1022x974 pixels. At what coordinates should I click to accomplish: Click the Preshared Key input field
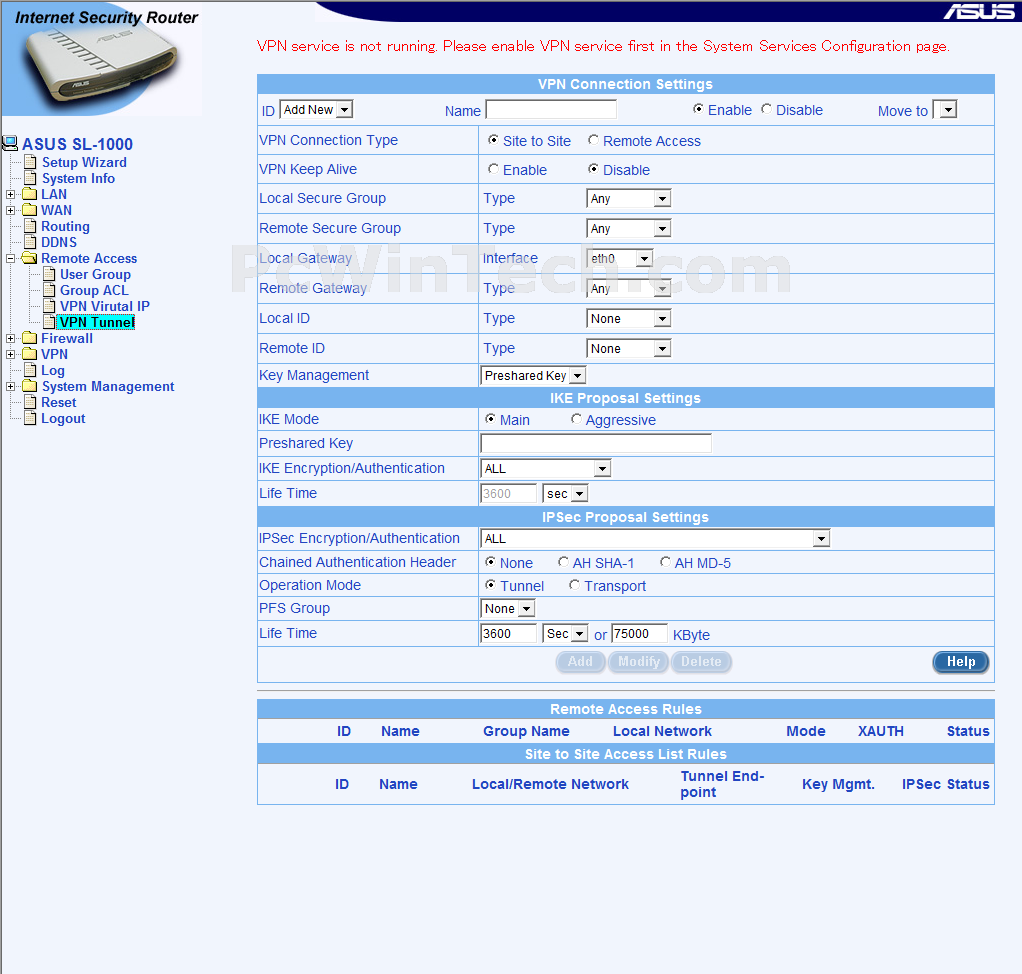pyautogui.click(x=596, y=443)
